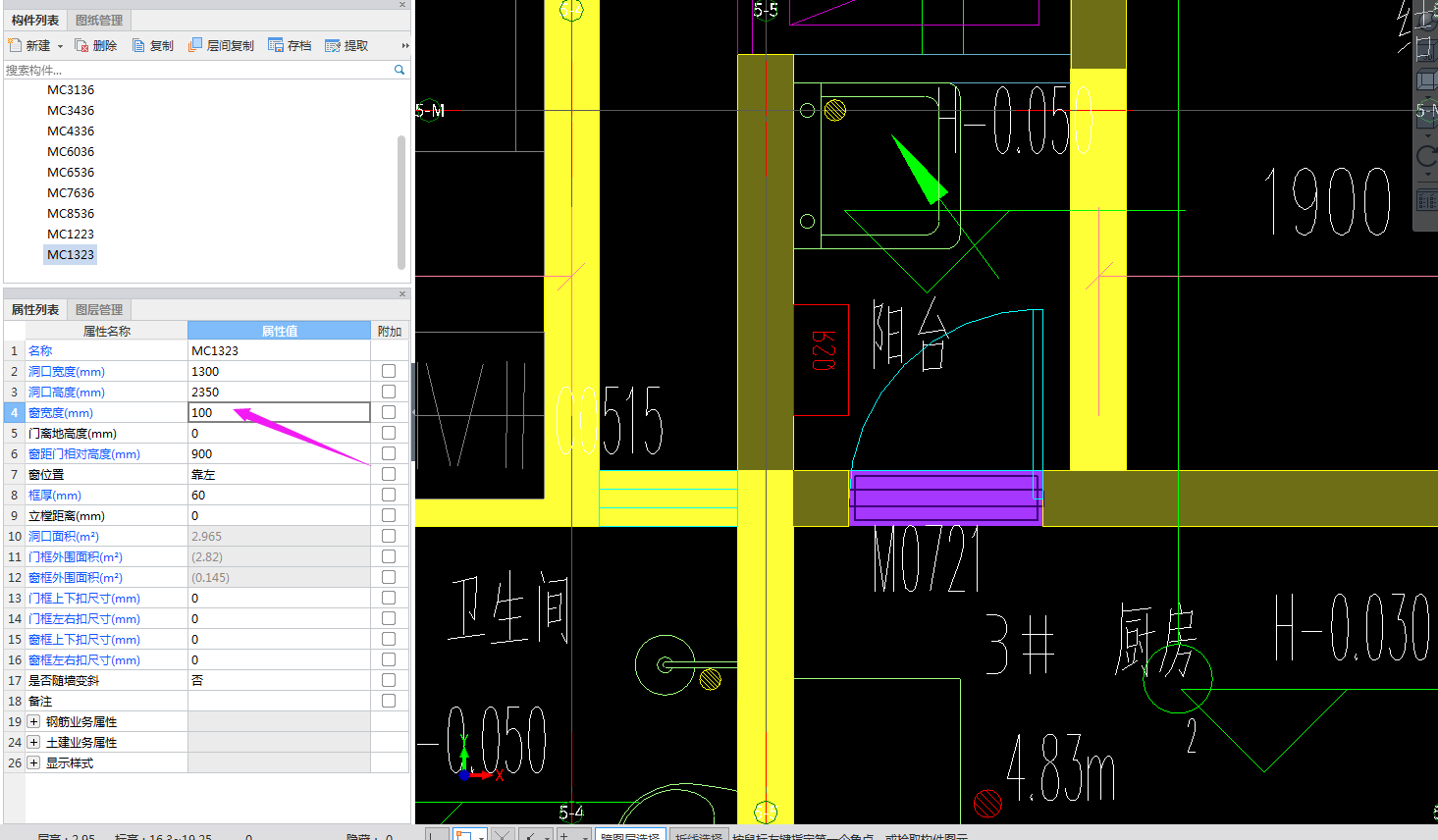
Task: Toggle 附加 checkbox for 窗宽度 row
Action: click(389, 412)
